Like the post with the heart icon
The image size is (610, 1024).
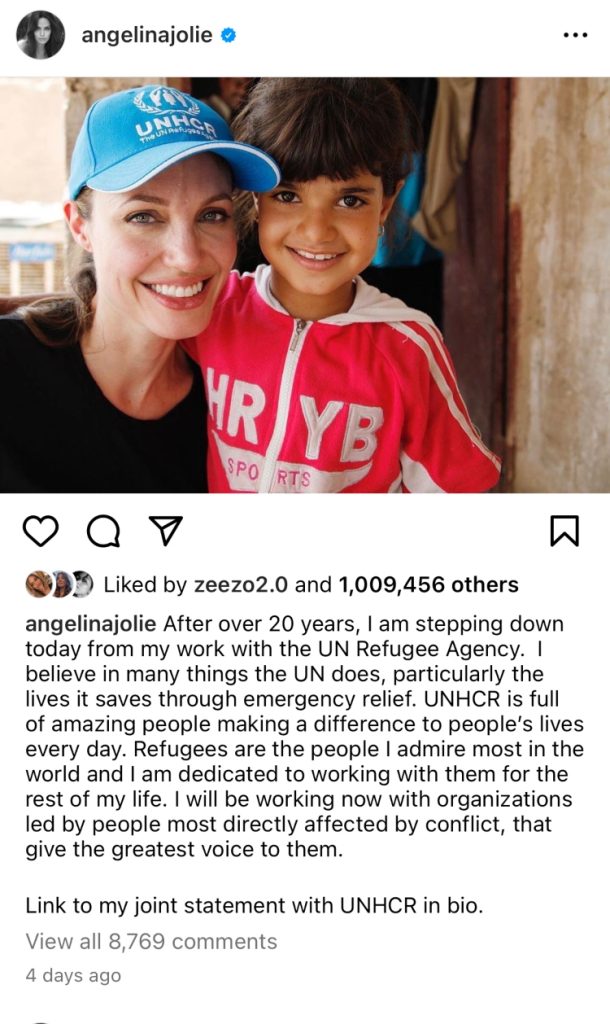(x=40, y=532)
